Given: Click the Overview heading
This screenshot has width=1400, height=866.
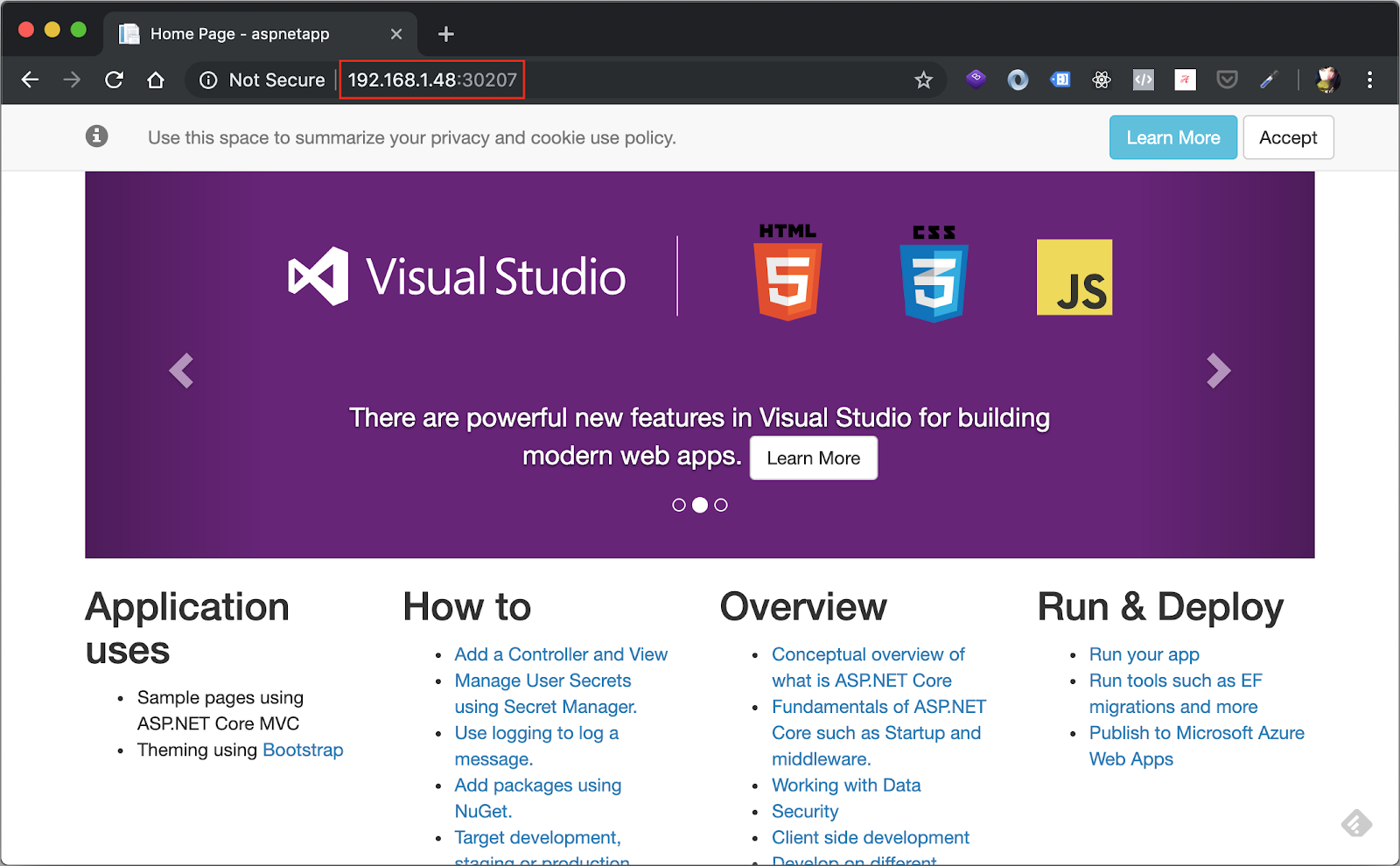Looking at the screenshot, I should pos(803,607).
